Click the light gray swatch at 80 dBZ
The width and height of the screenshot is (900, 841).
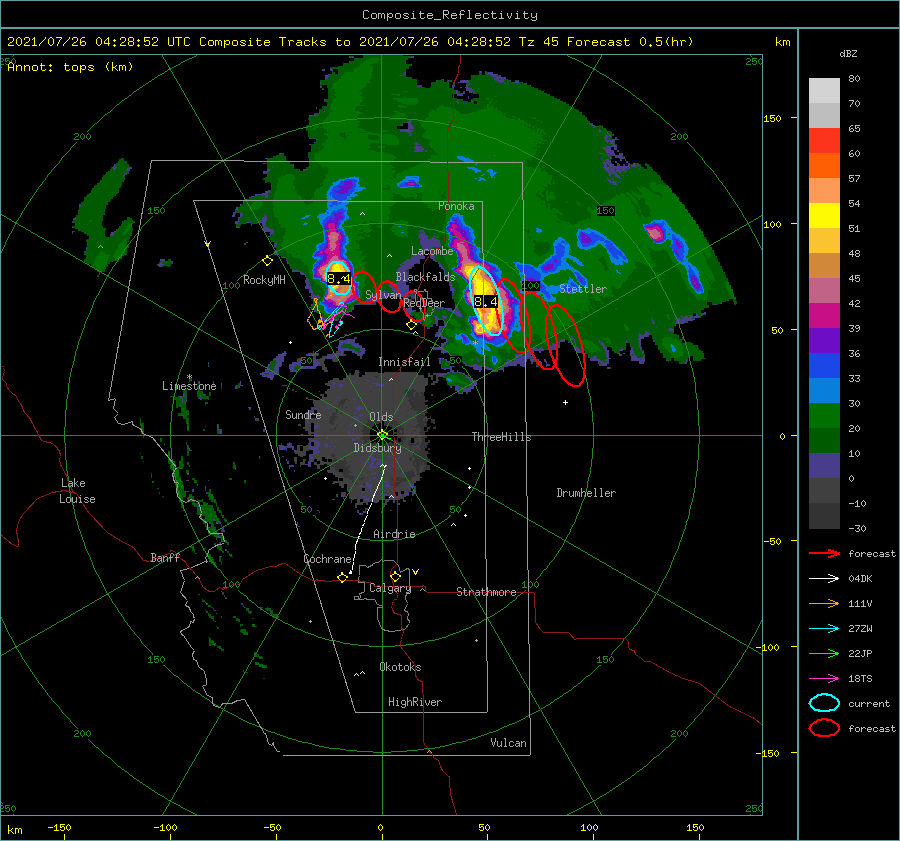(x=824, y=91)
